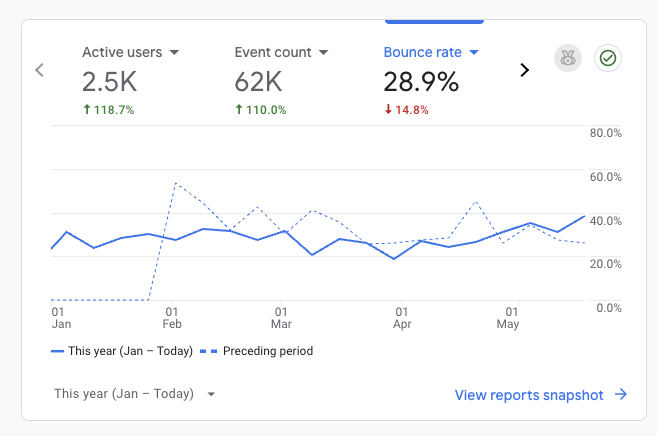Click the arrow icon after View reports snapshot
657x436 pixels.
point(621,395)
